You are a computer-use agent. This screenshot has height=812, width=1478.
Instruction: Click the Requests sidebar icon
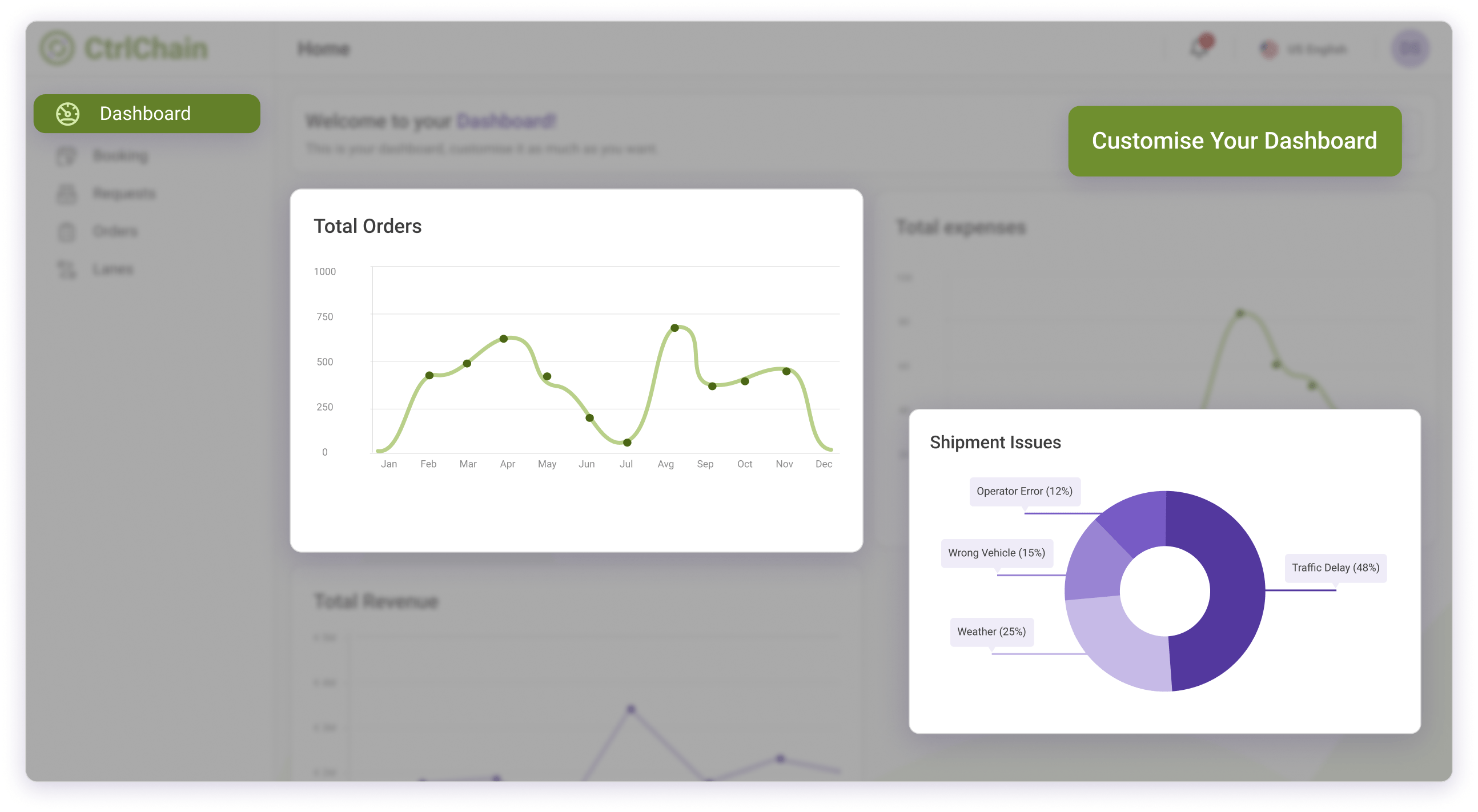click(67, 194)
